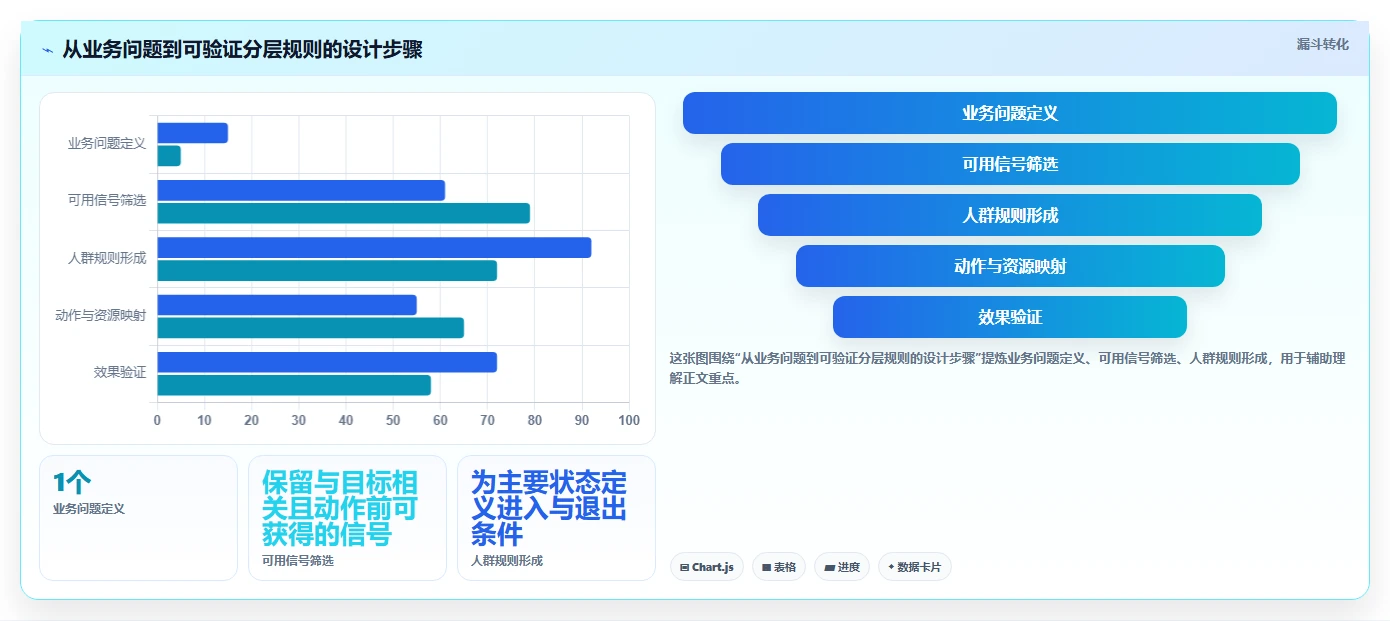Click the 可用信号筛选 y-axis label in chart
This screenshot has width=1390, height=621.
tap(107, 201)
